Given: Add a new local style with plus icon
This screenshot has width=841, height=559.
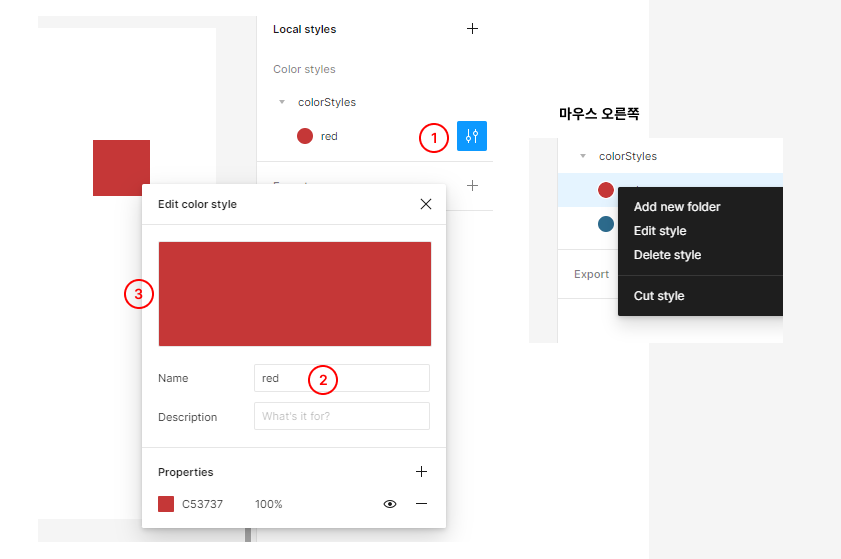Looking at the screenshot, I should [472, 29].
